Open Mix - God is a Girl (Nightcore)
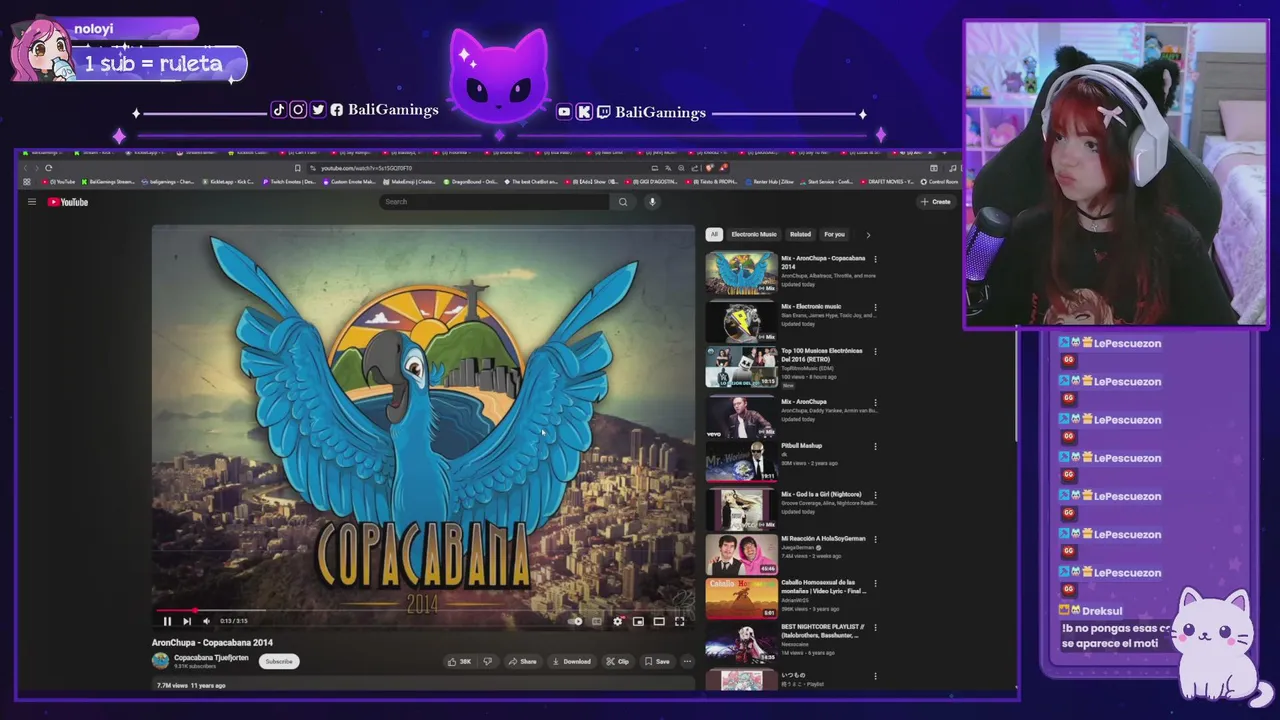The image size is (1280, 720). [741, 509]
